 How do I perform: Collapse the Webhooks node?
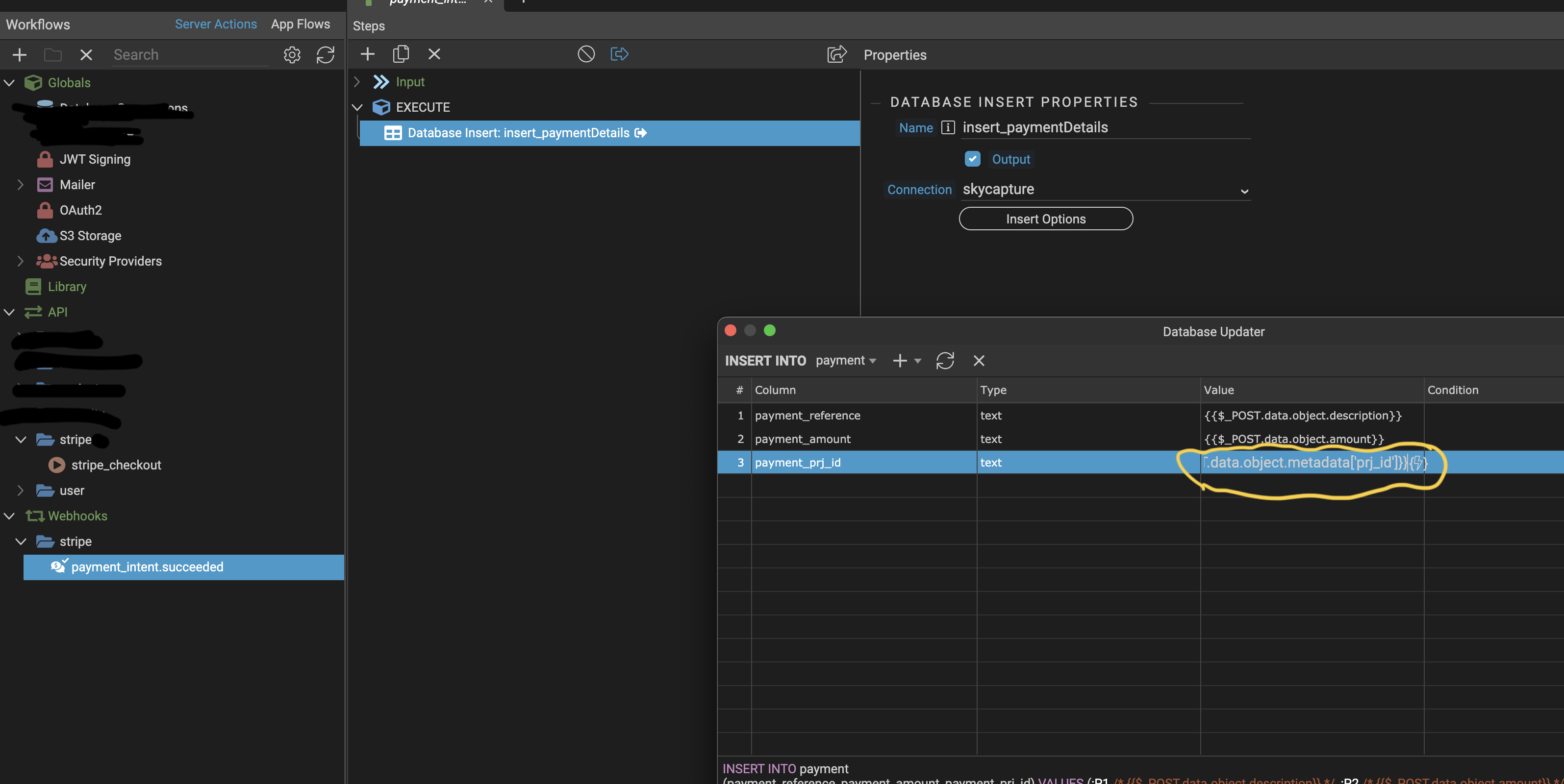(9, 516)
